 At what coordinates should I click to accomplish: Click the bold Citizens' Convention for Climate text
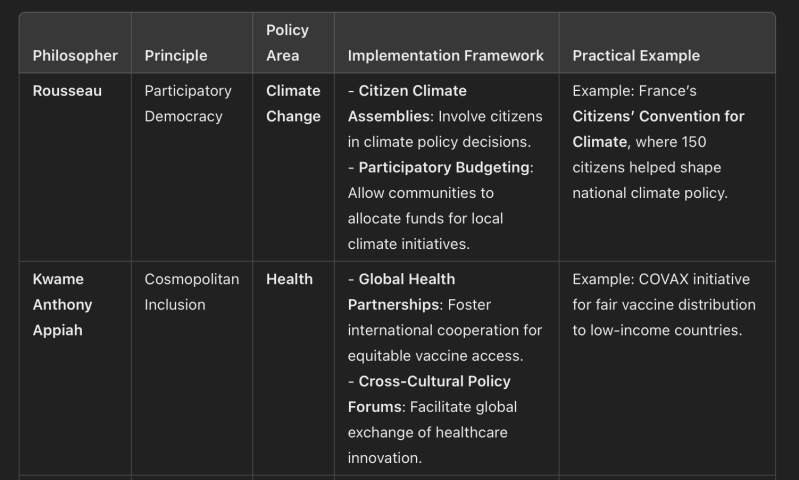(658, 129)
